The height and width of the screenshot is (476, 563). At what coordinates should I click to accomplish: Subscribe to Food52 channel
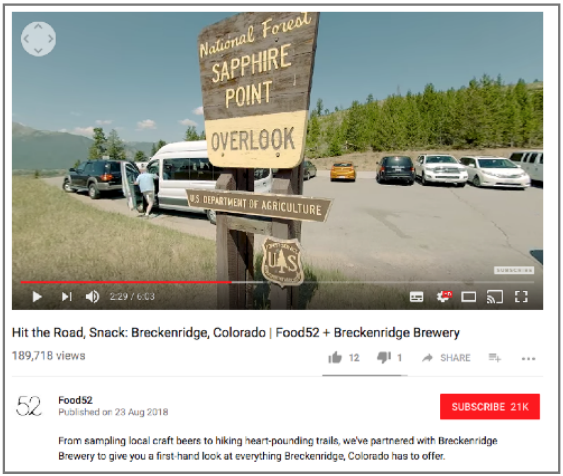(x=490, y=406)
